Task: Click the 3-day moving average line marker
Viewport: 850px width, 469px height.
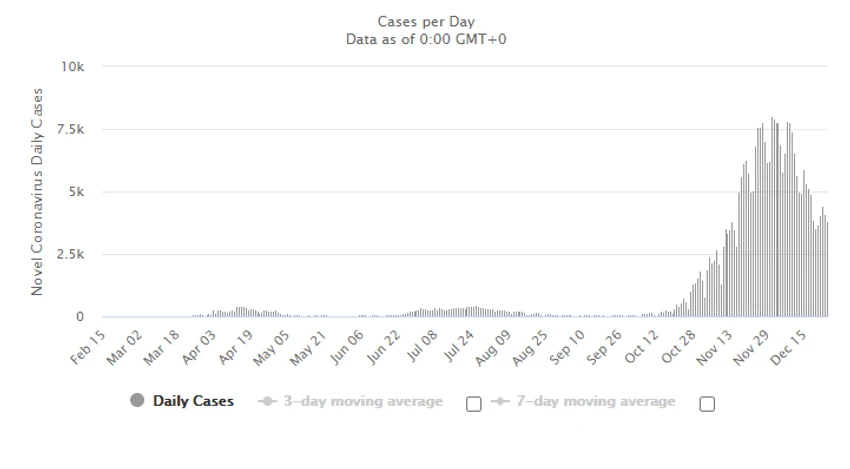Action: click(x=267, y=401)
